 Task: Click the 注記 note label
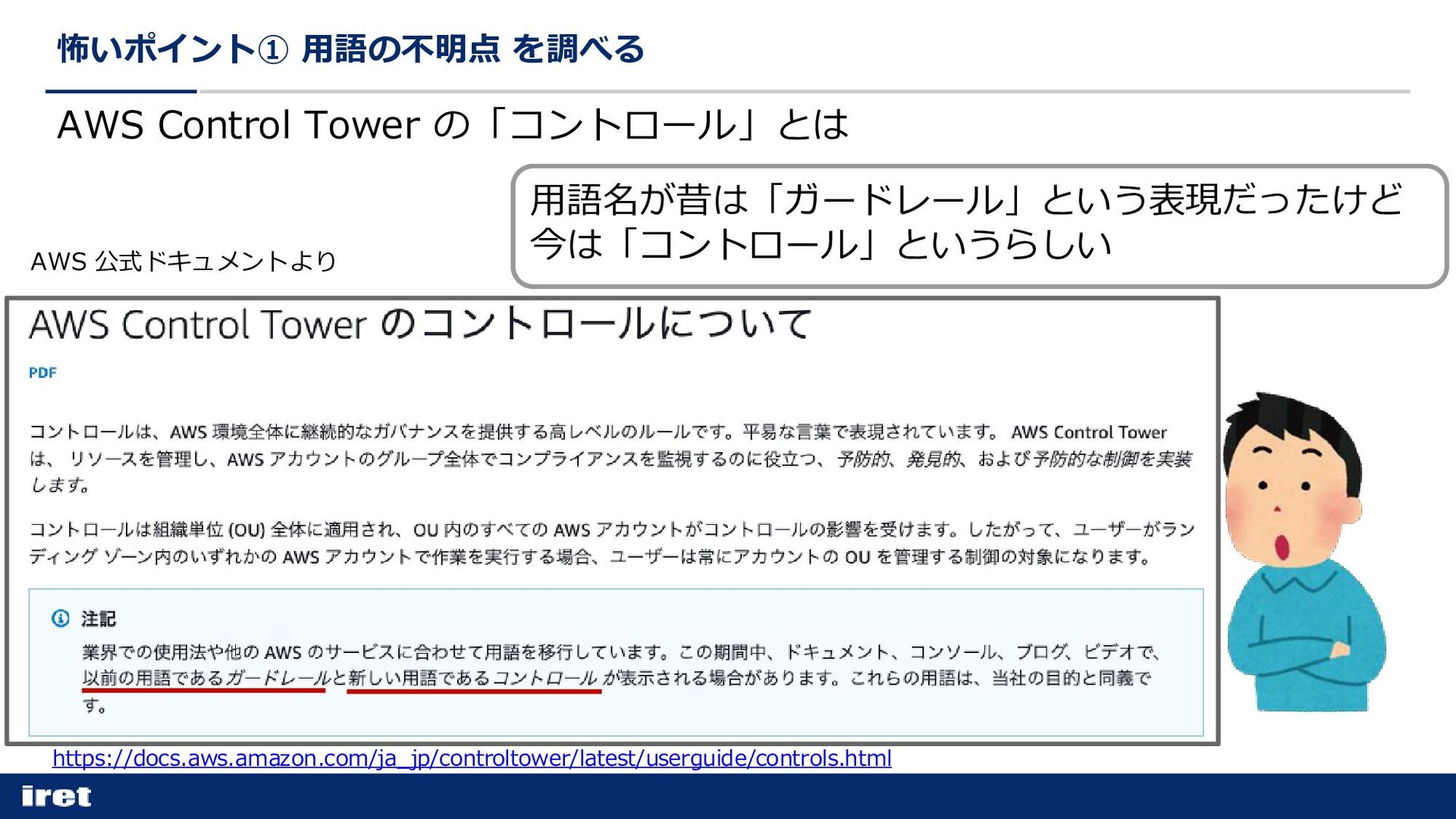tap(99, 619)
